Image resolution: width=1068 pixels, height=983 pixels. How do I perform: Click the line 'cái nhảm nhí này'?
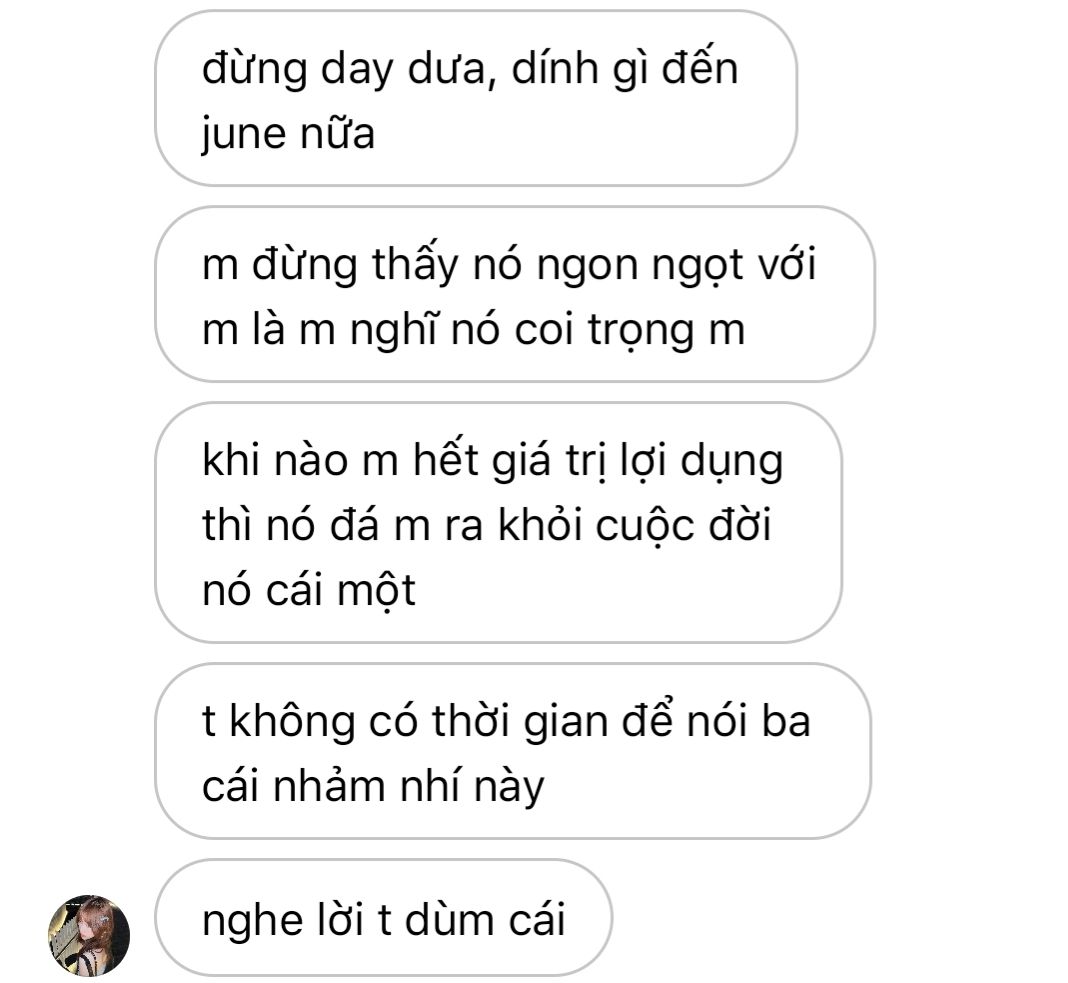(373, 786)
